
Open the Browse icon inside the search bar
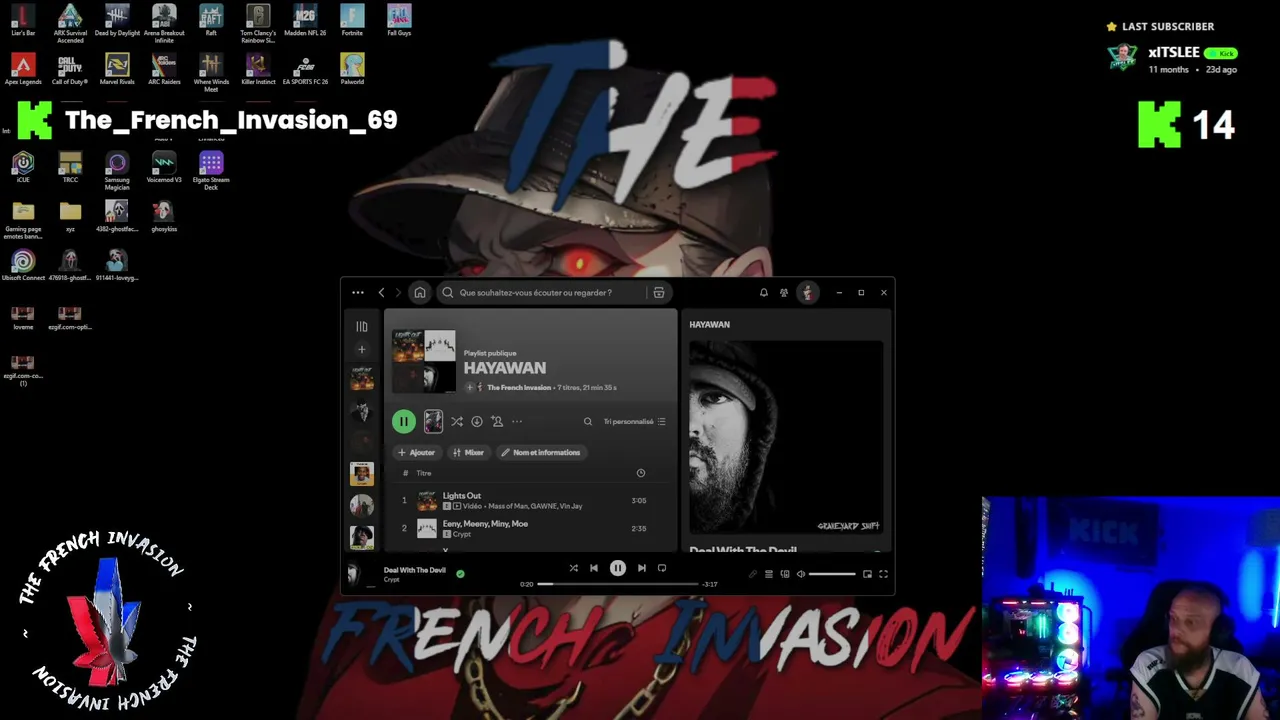[x=658, y=293]
